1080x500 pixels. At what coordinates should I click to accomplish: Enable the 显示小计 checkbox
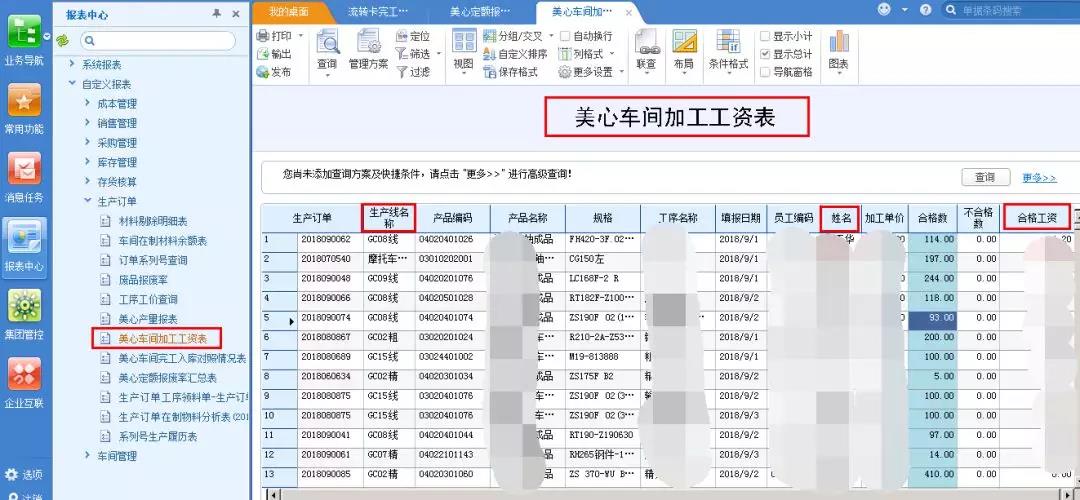pos(765,36)
